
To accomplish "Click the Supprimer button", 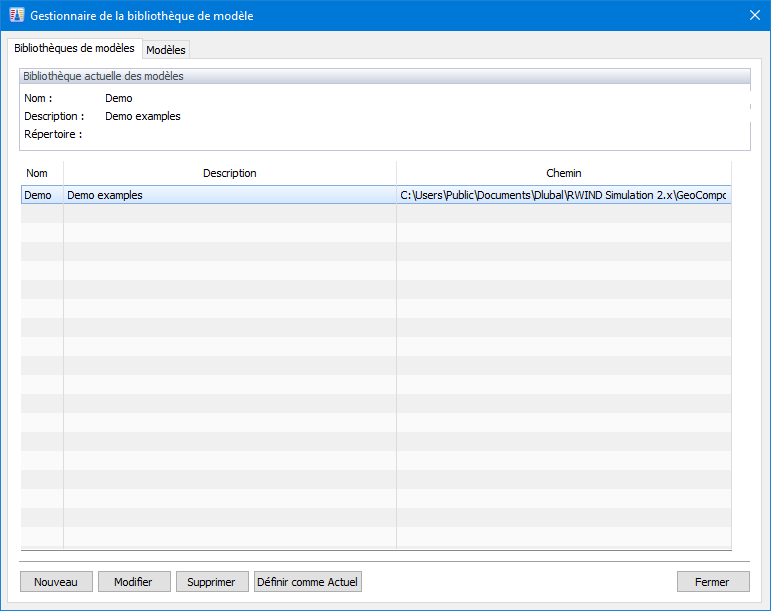I will click(212, 582).
